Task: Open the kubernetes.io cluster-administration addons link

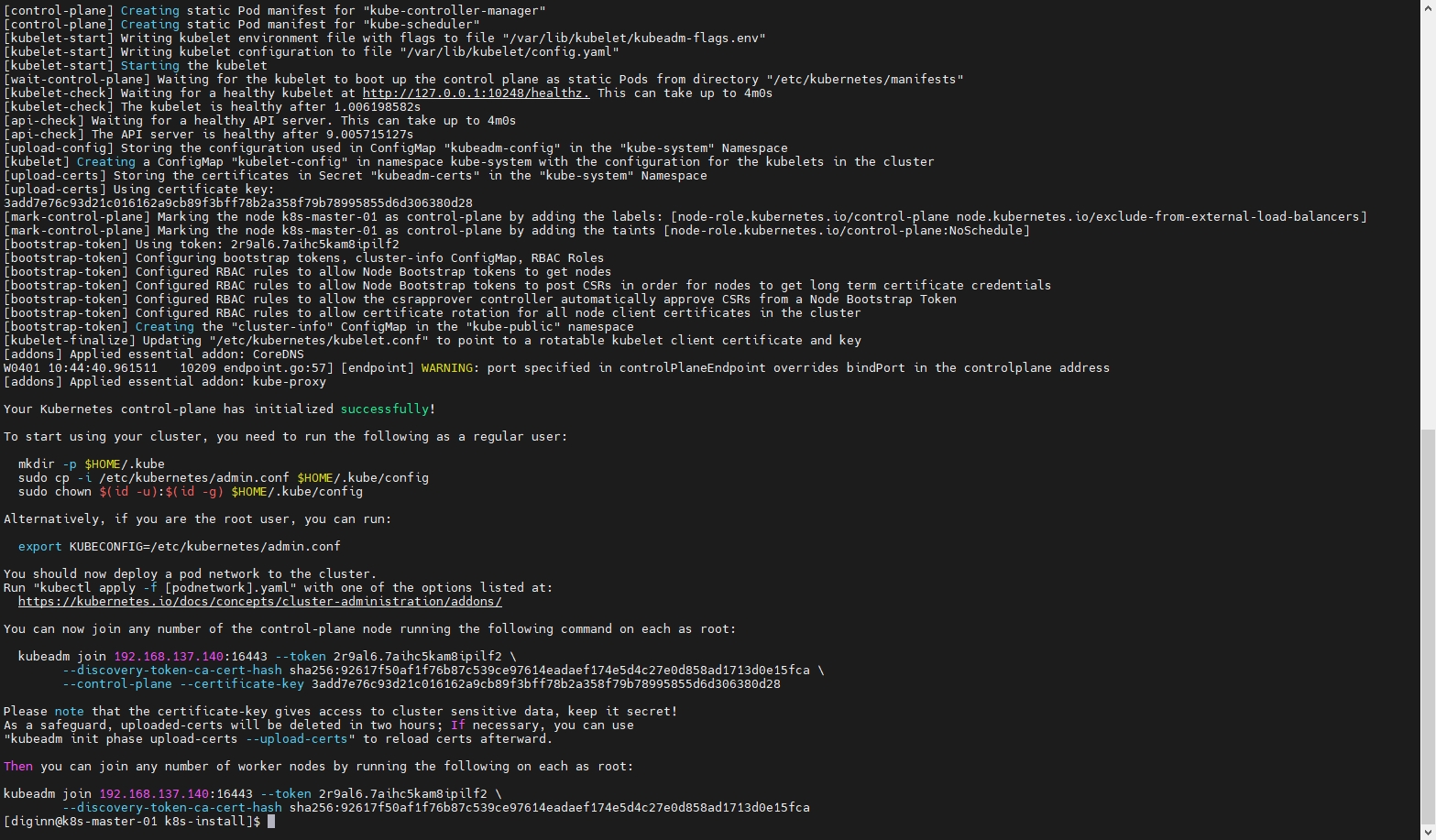Action: click(259, 602)
